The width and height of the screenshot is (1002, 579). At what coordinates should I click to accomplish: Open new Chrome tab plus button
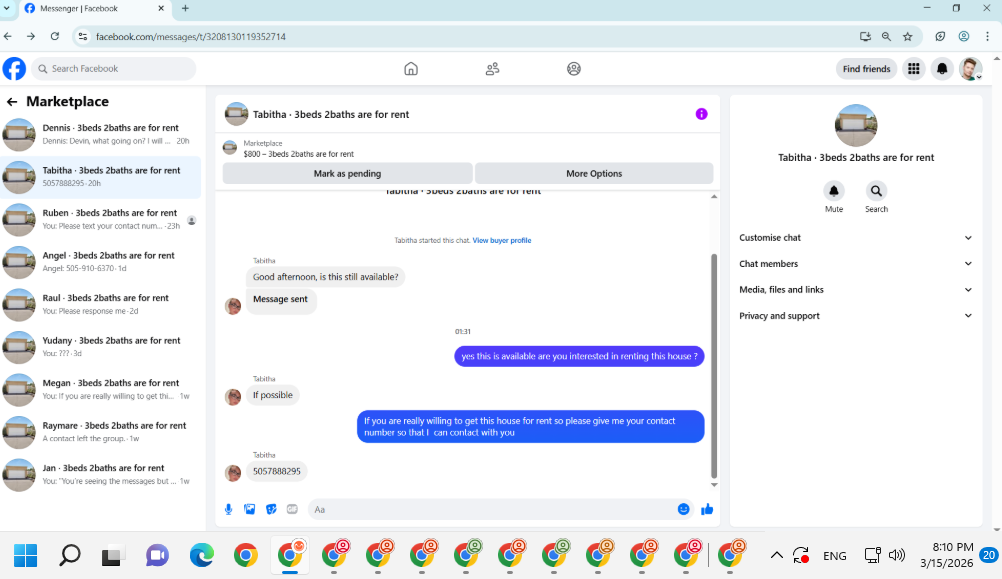(185, 8)
